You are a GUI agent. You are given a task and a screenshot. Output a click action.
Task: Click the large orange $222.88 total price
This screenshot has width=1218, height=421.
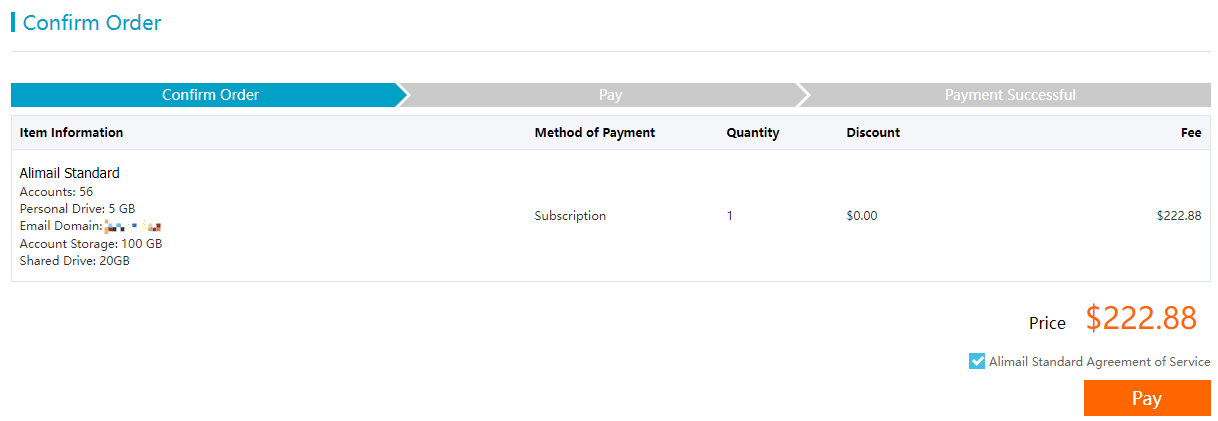coord(1140,318)
